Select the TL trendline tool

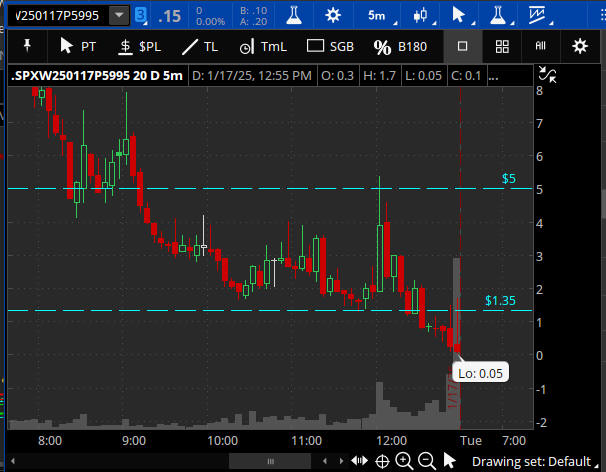199,46
